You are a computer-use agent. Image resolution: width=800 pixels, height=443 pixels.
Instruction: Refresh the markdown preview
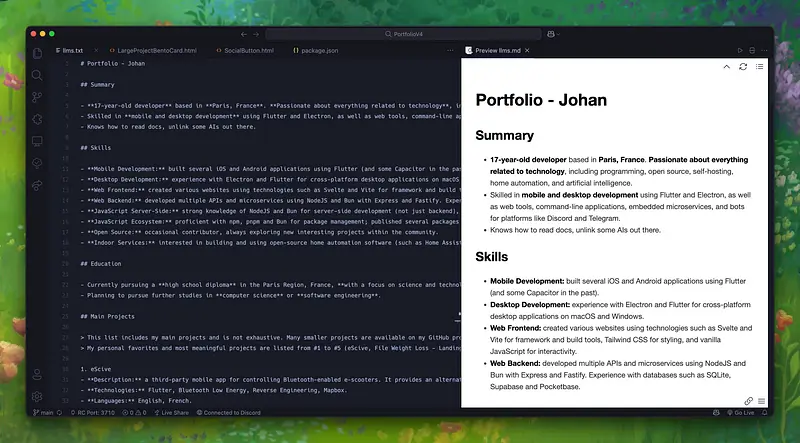(742, 67)
